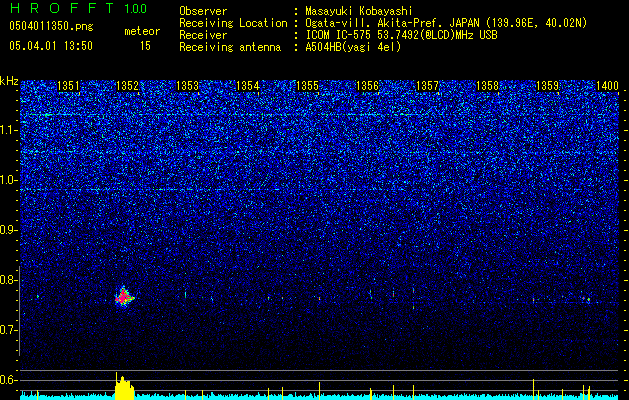This screenshot has height=400, width=629.
Task: Click the antenna text A504HB(yagi 4el)
Action: tap(353, 47)
